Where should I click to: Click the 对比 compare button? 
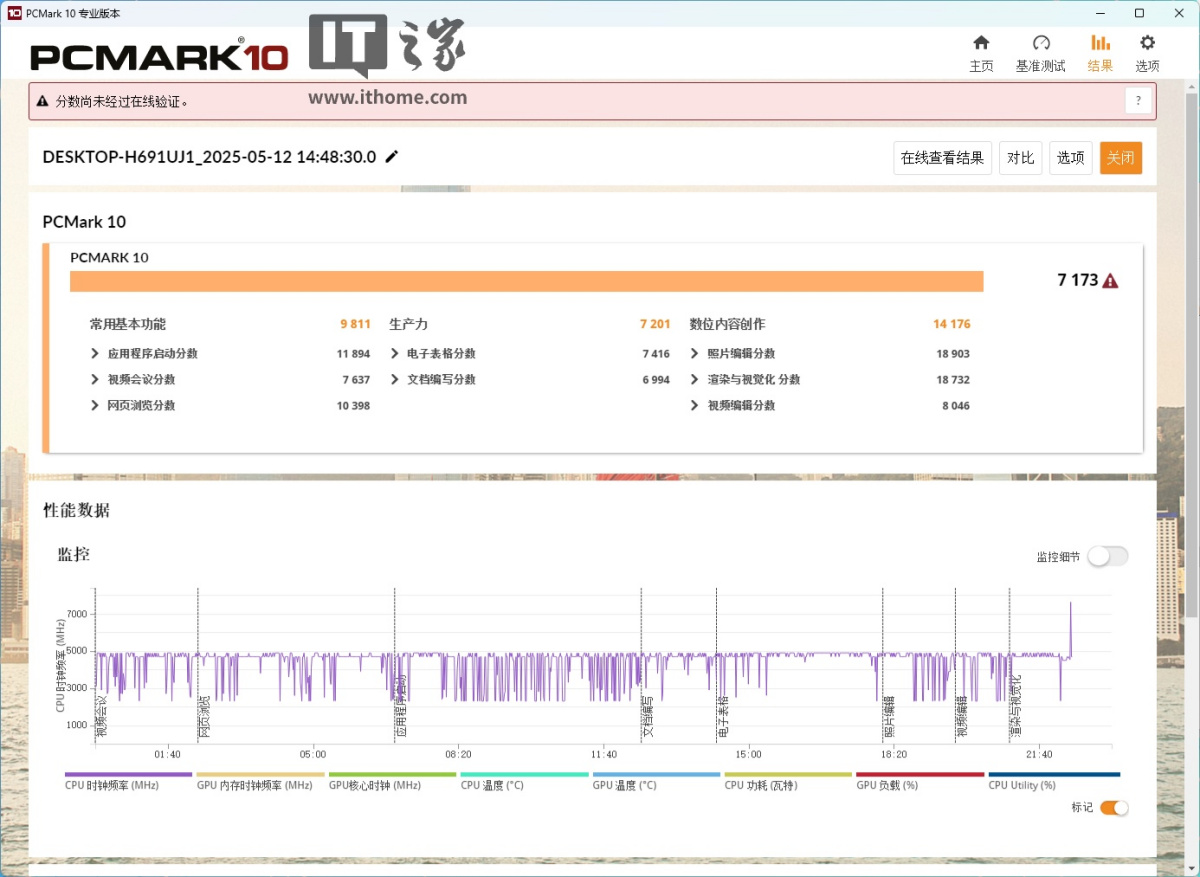[1020, 158]
